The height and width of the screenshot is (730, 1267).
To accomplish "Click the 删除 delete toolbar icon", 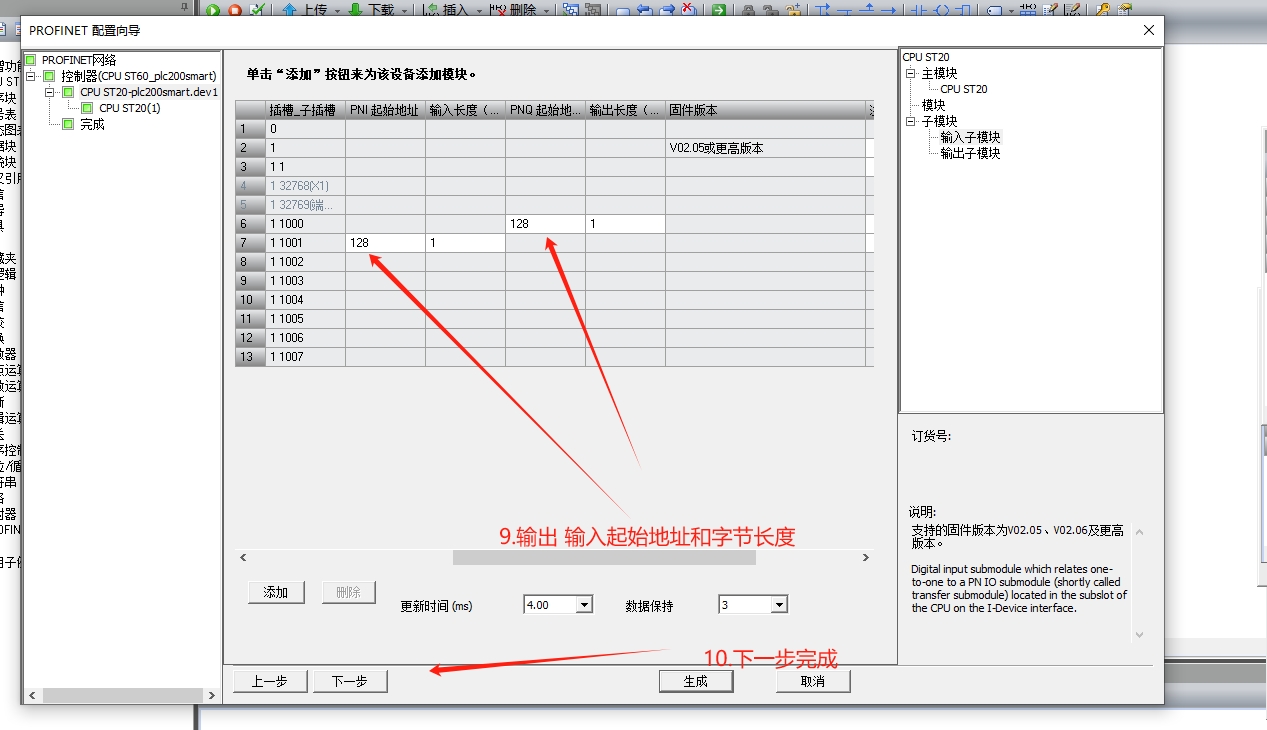I will [x=498, y=10].
